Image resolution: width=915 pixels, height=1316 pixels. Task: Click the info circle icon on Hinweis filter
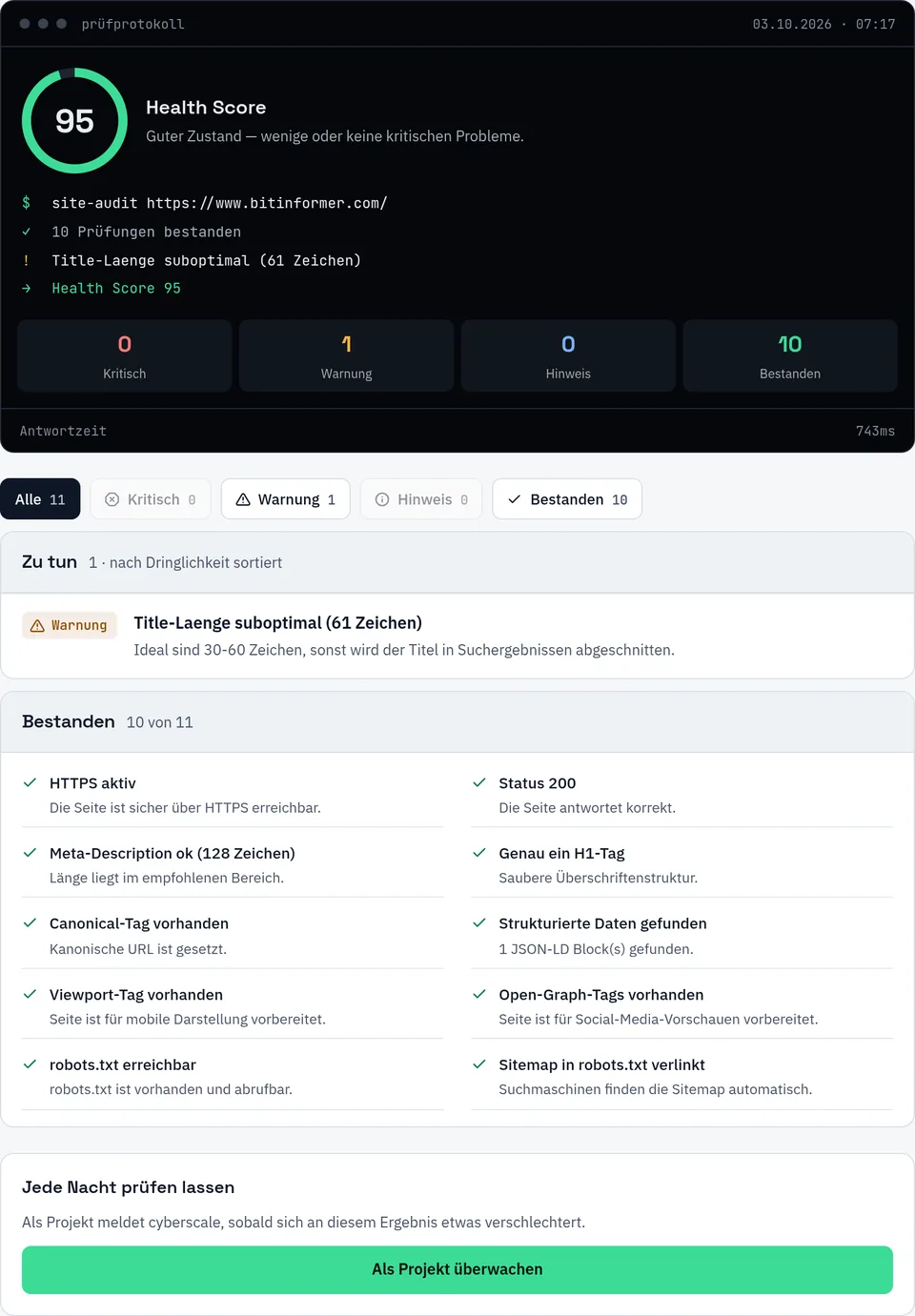point(382,499)
